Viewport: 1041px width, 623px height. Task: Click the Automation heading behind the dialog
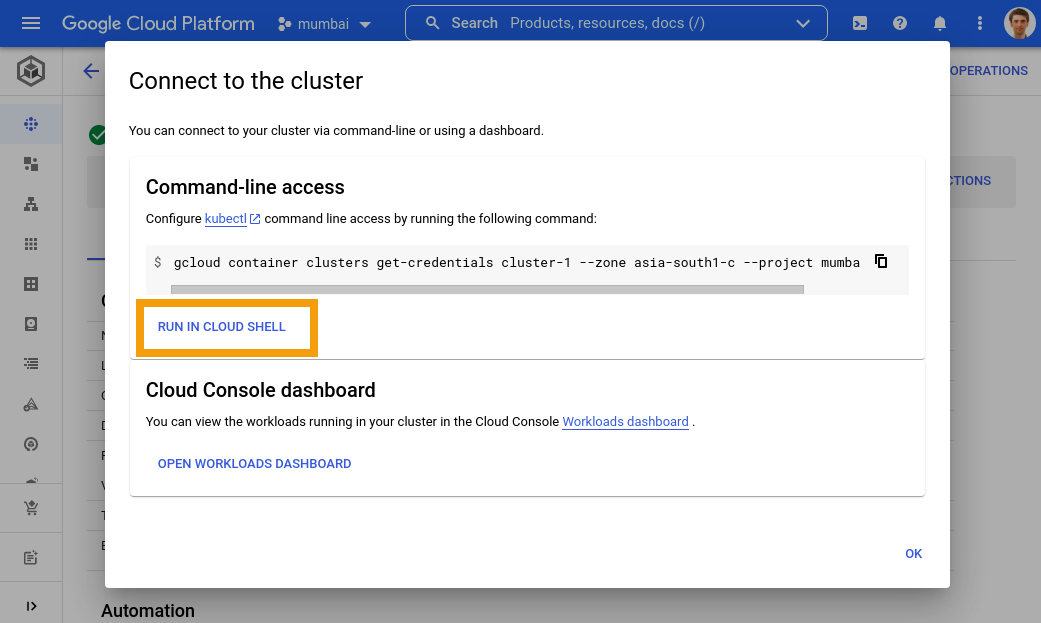148,610
